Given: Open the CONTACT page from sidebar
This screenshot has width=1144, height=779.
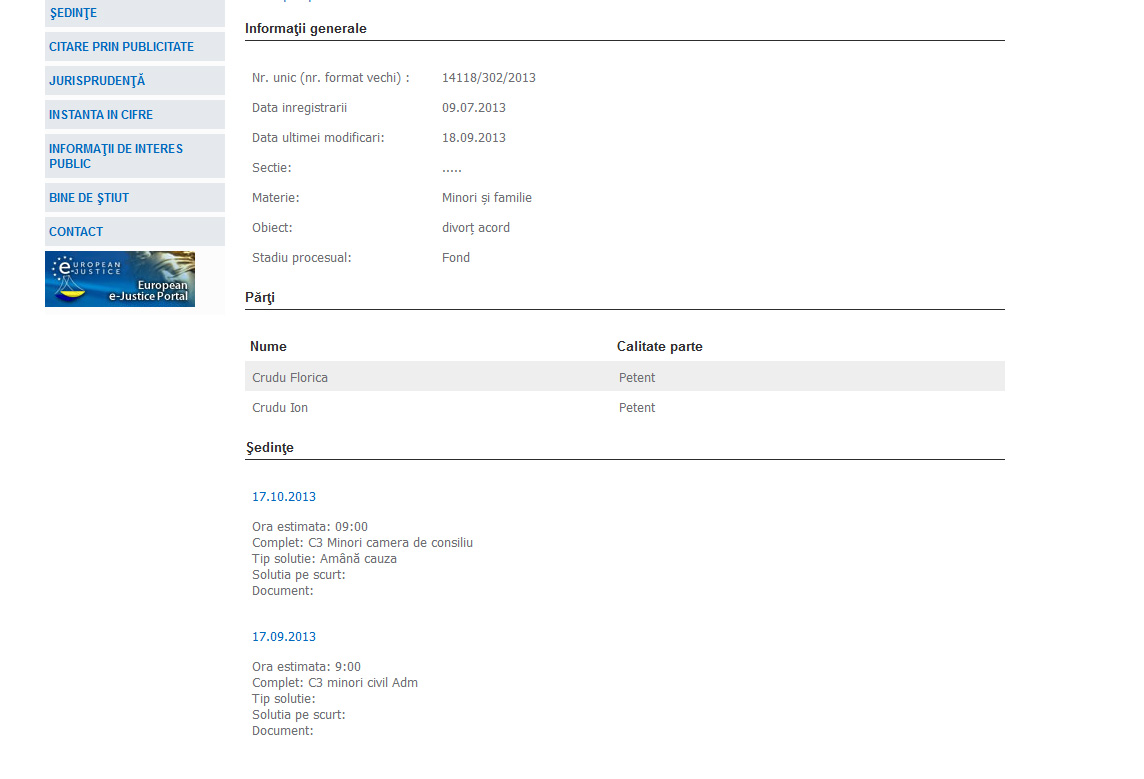Looking at the screenshot, I should click(x=76, y=232).
